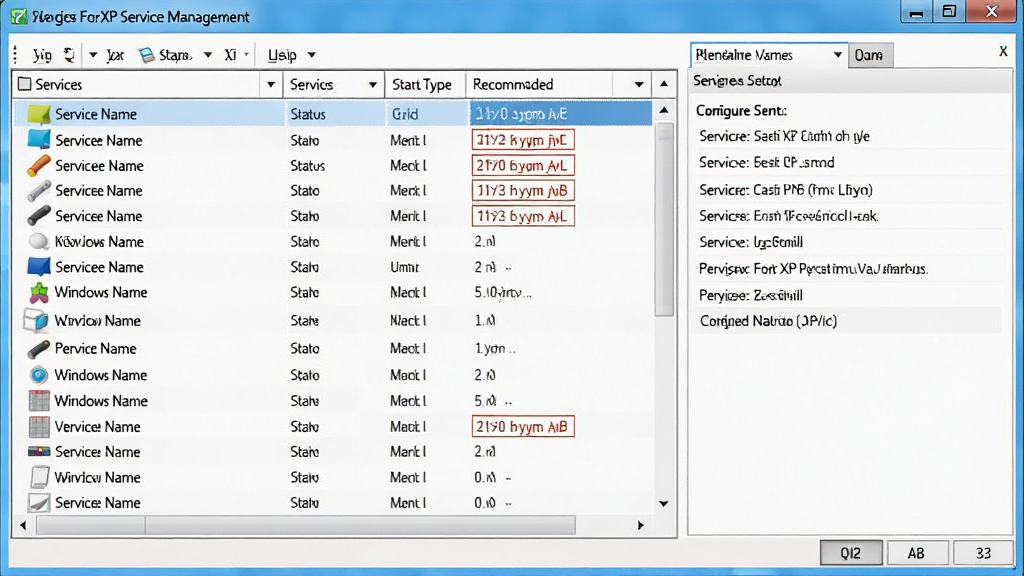Image resolution: width=1024 pixels, height=576 pixels.
Task: Expand the Plendalne Mames combo box
Action: point(769,55)
